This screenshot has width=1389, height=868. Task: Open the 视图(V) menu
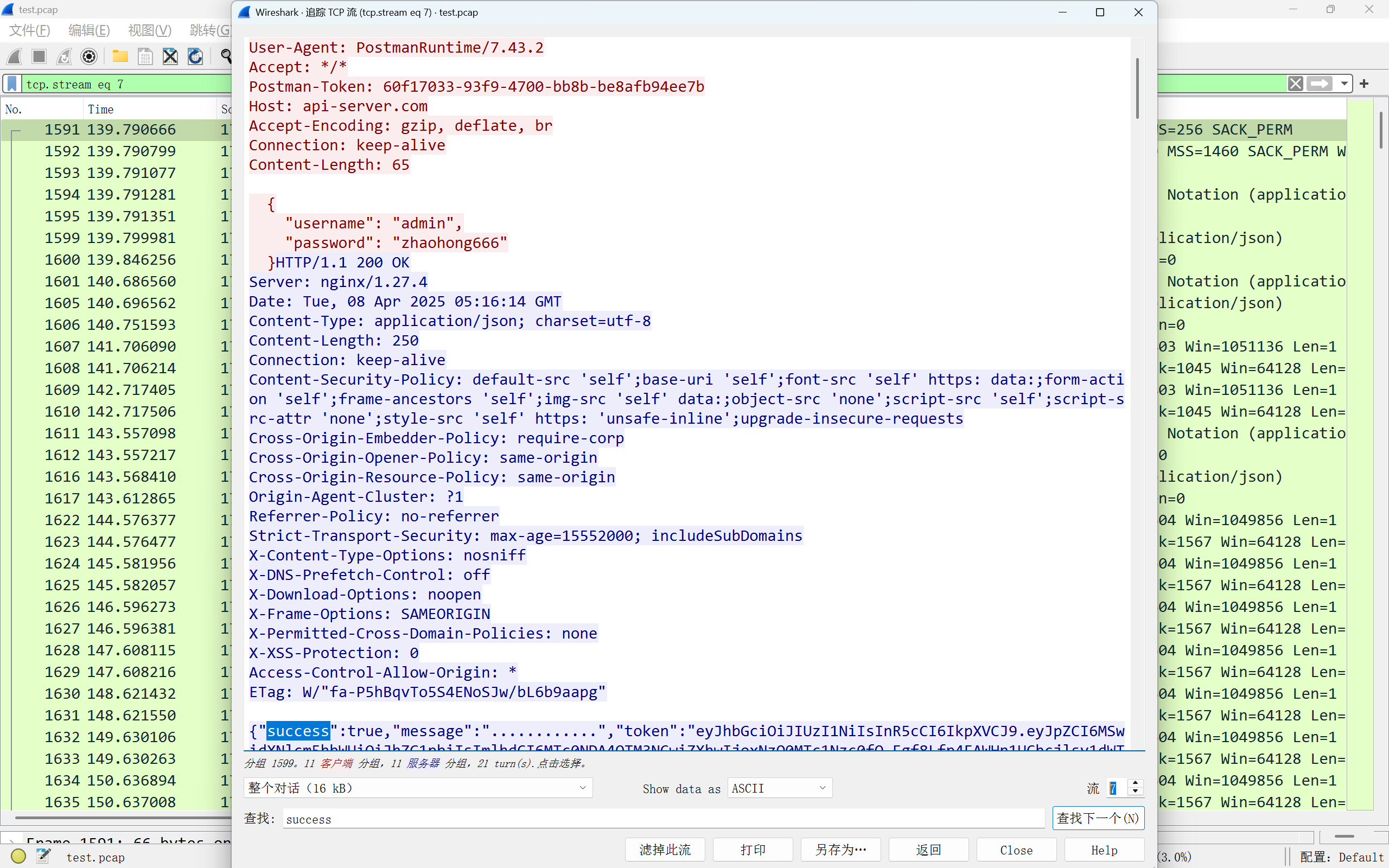tap(149, 30)
